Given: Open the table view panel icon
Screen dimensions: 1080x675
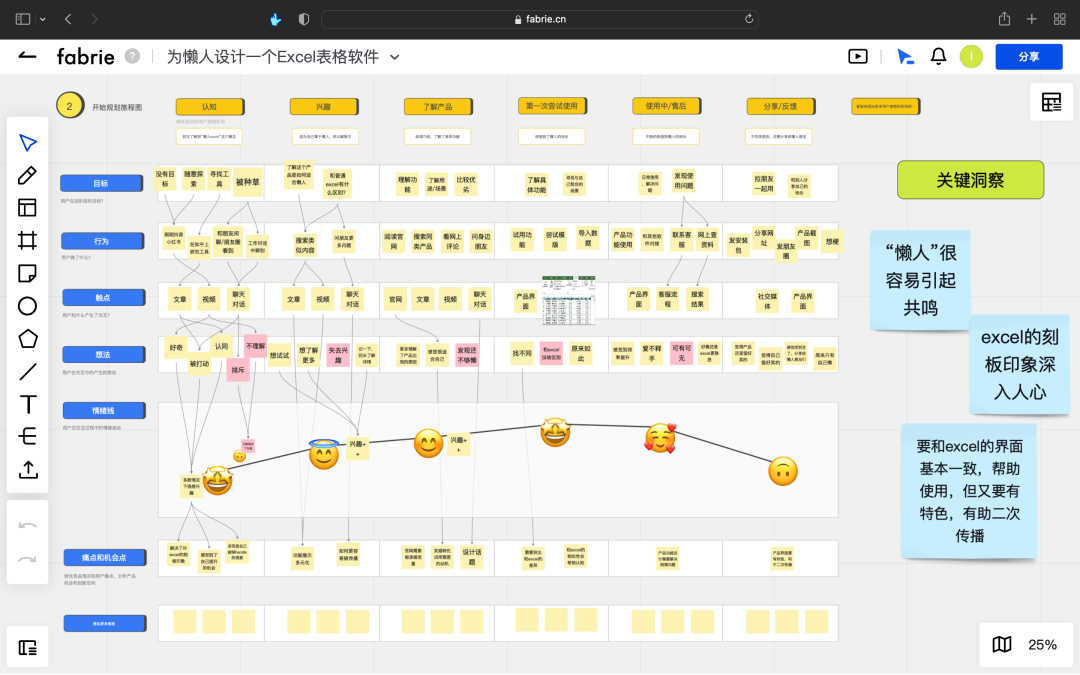Looking at the screenshot, I should (1051, 103).
